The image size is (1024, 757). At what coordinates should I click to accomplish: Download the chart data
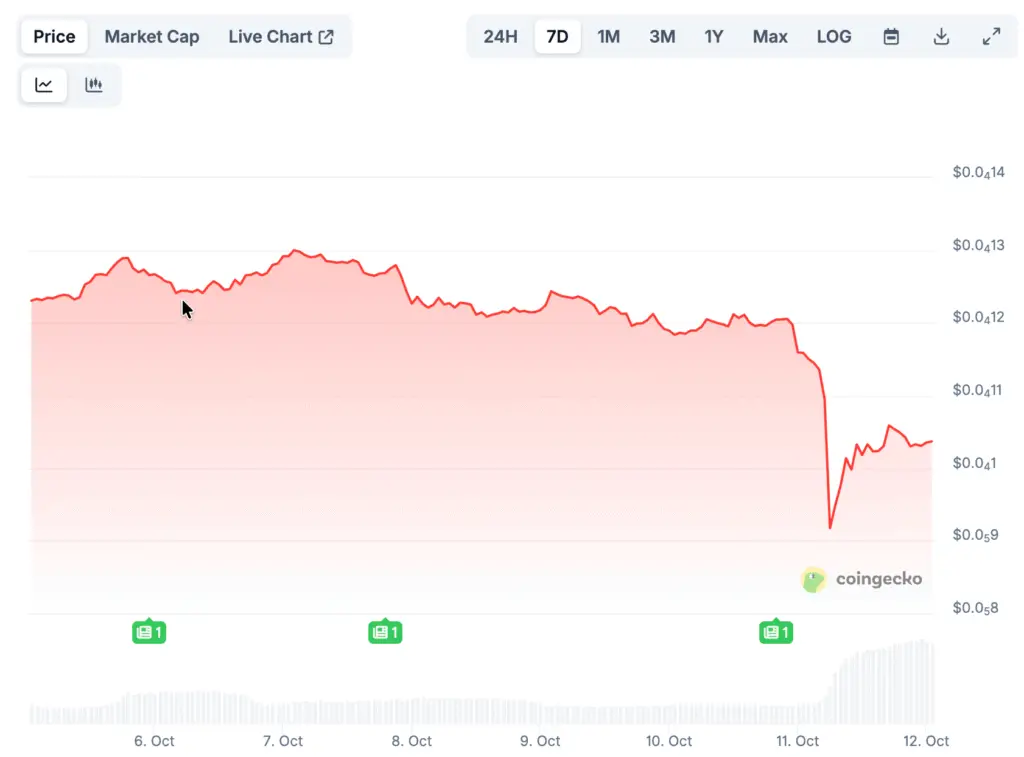941,37
